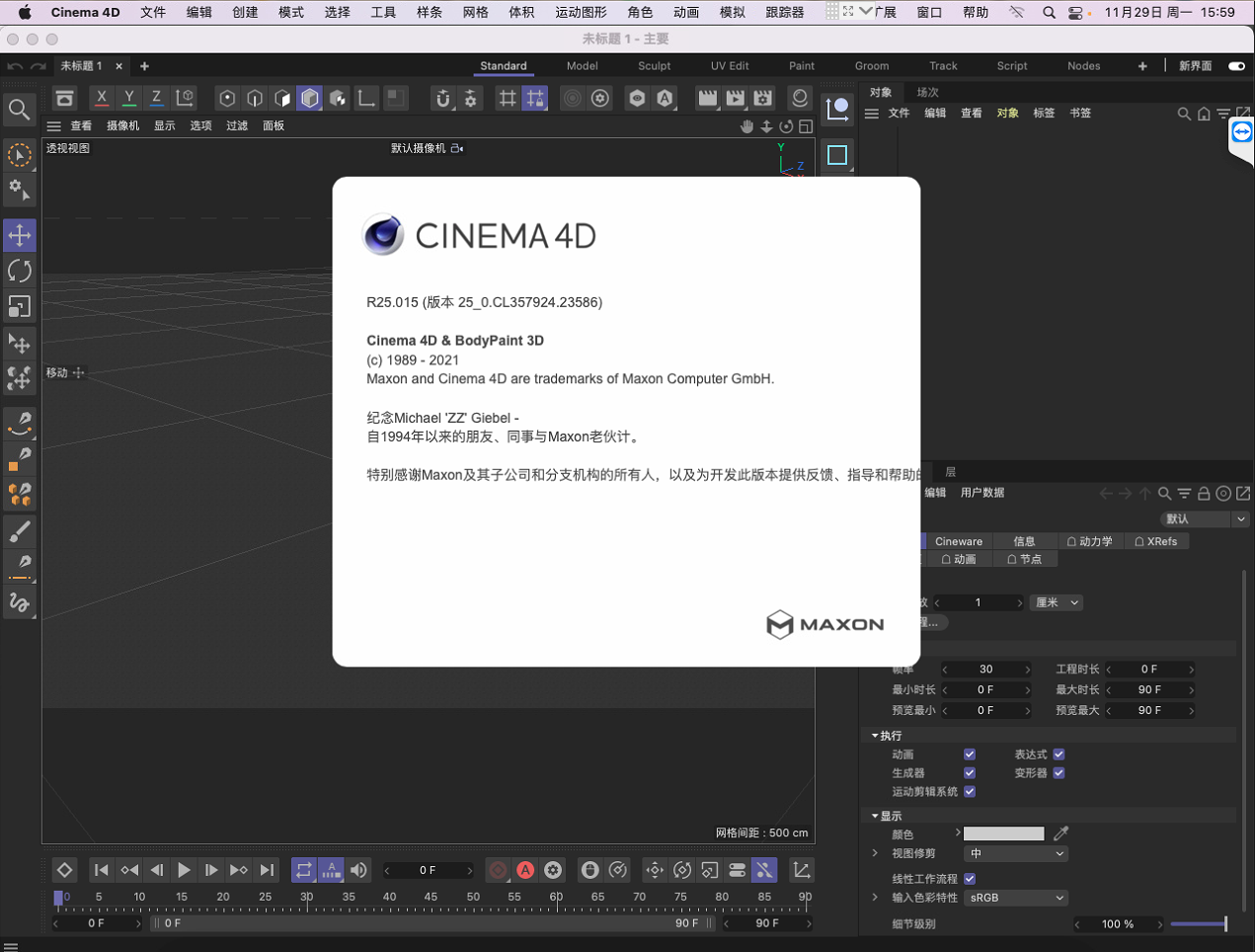1255x952 pixels.
Task: Click the Maxon logo in the About dialog
Action: tap(824, 624)
